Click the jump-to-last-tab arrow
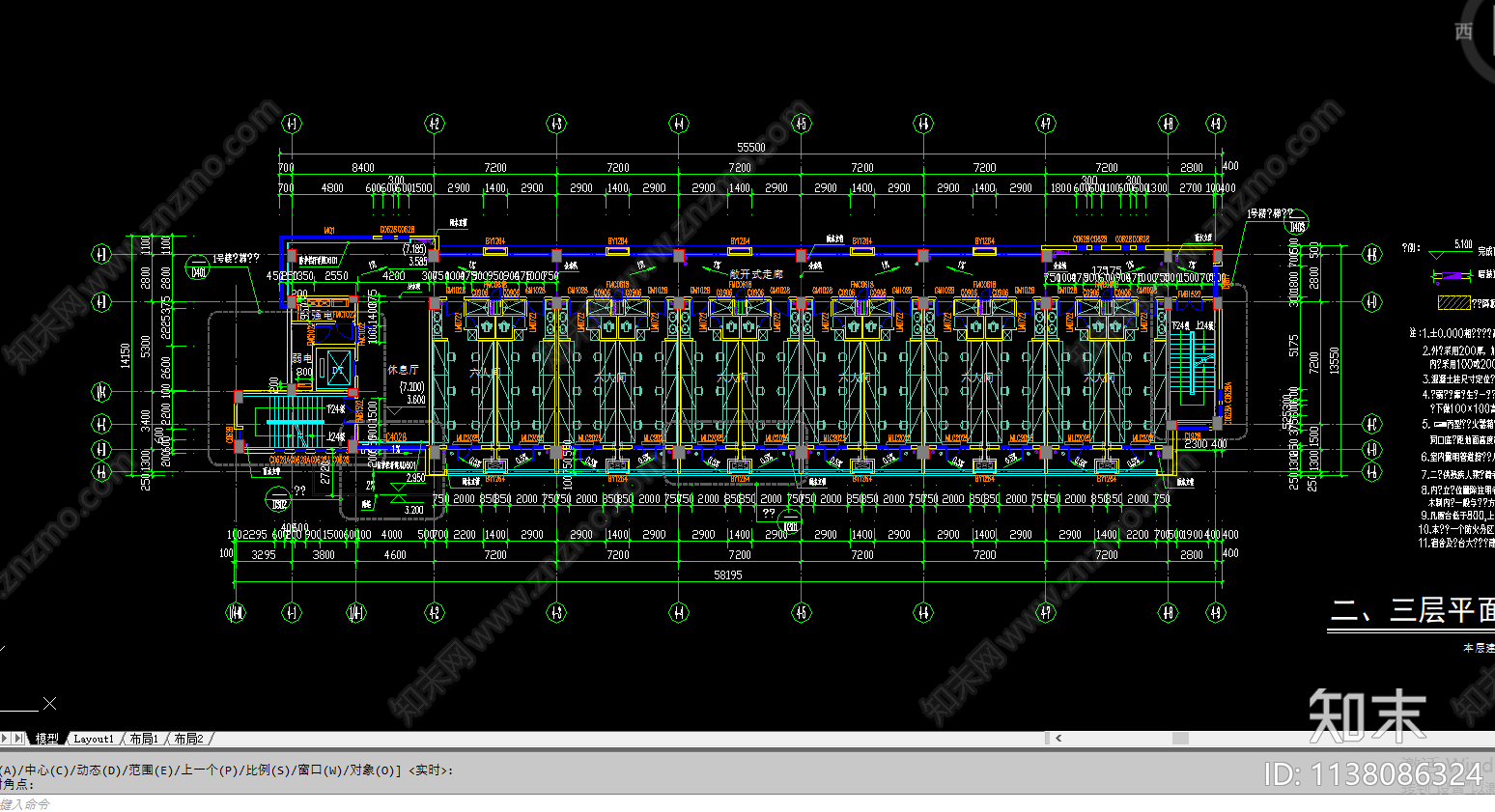 pos(19,739)
